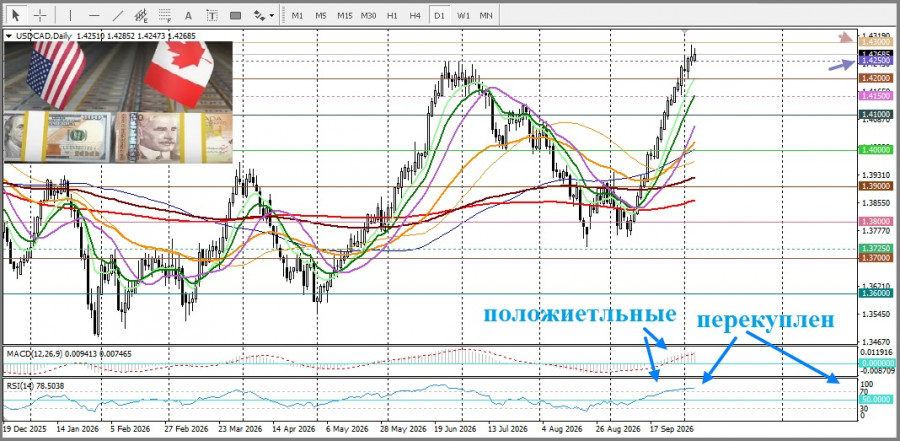This screenshot has width=900, height=441.
Task: Click the current price 1.42685 tag
Action: point(876,53)
